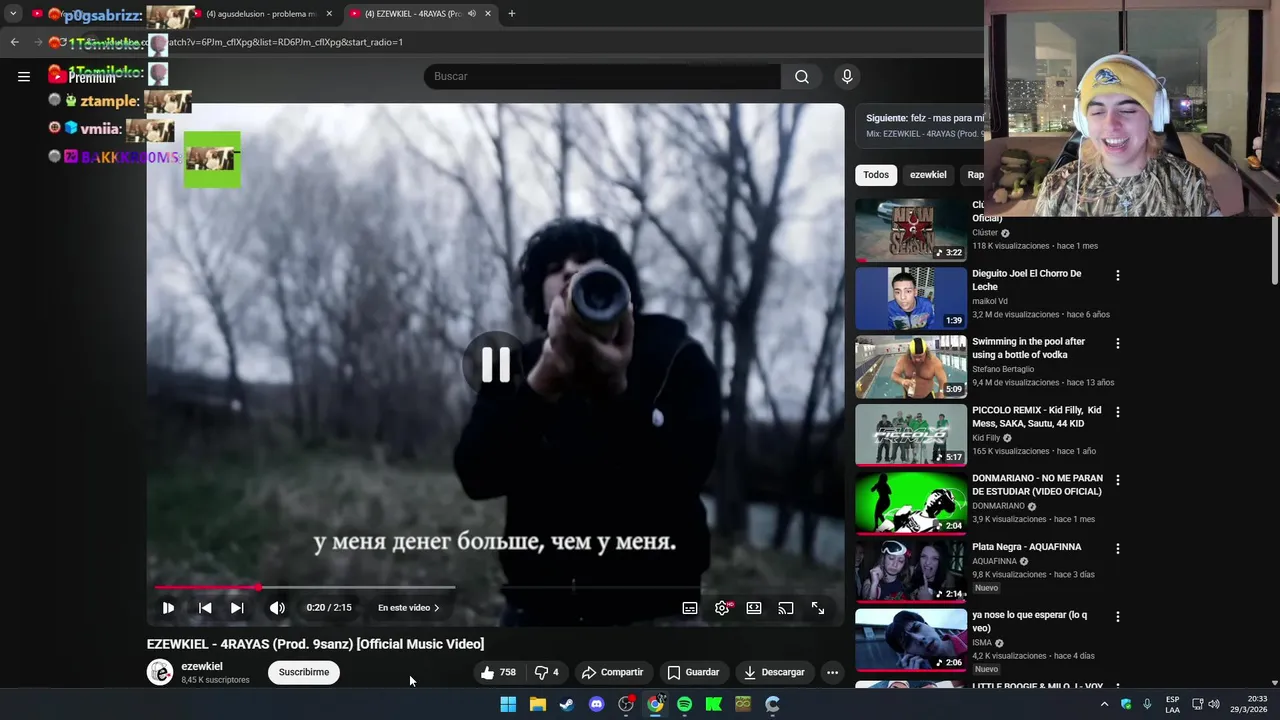Start voice search with the microphone
The width and height of the screenshot is (1280, 720).
click(847, 76)
